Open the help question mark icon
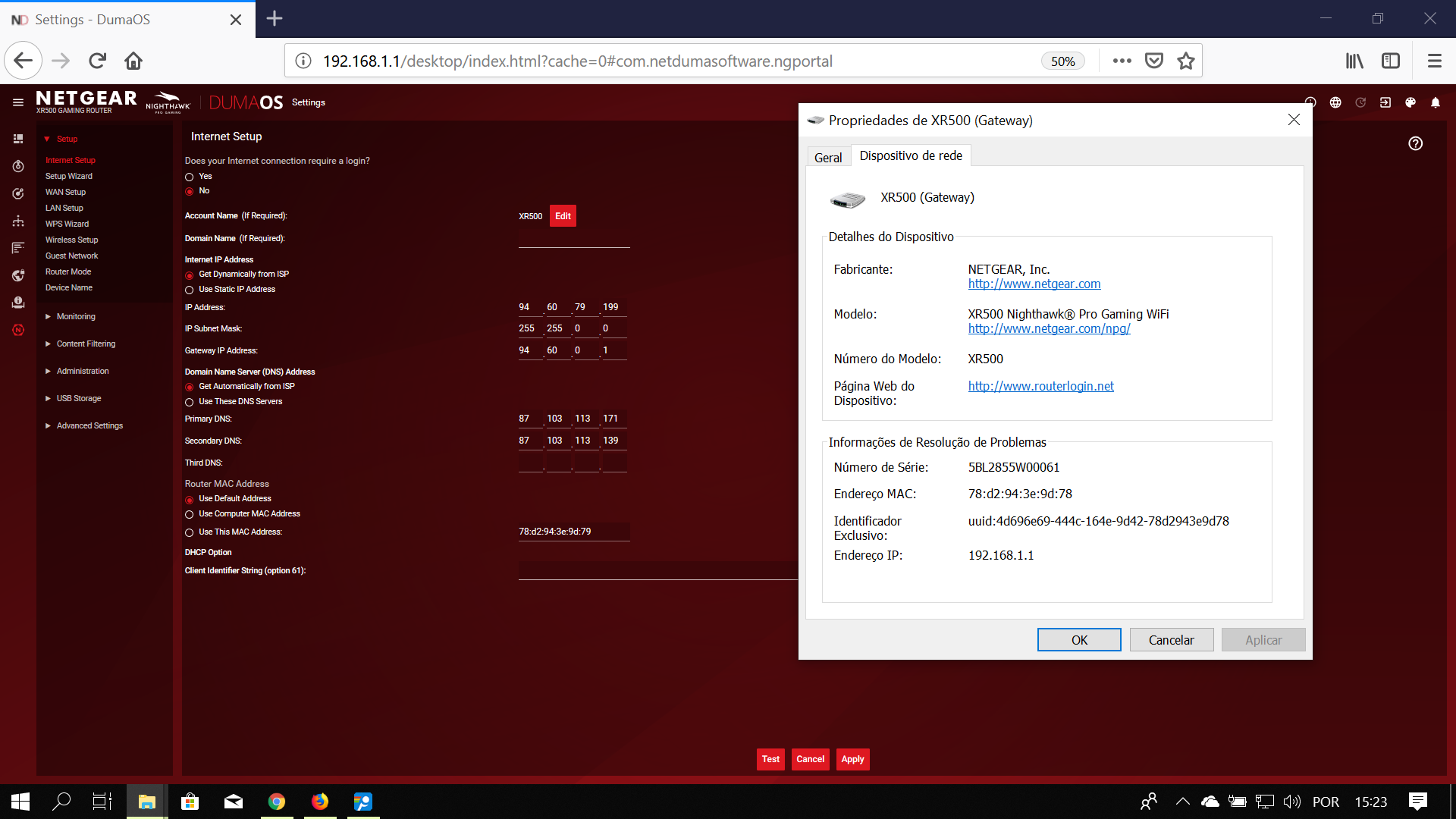 (1416, 143)
